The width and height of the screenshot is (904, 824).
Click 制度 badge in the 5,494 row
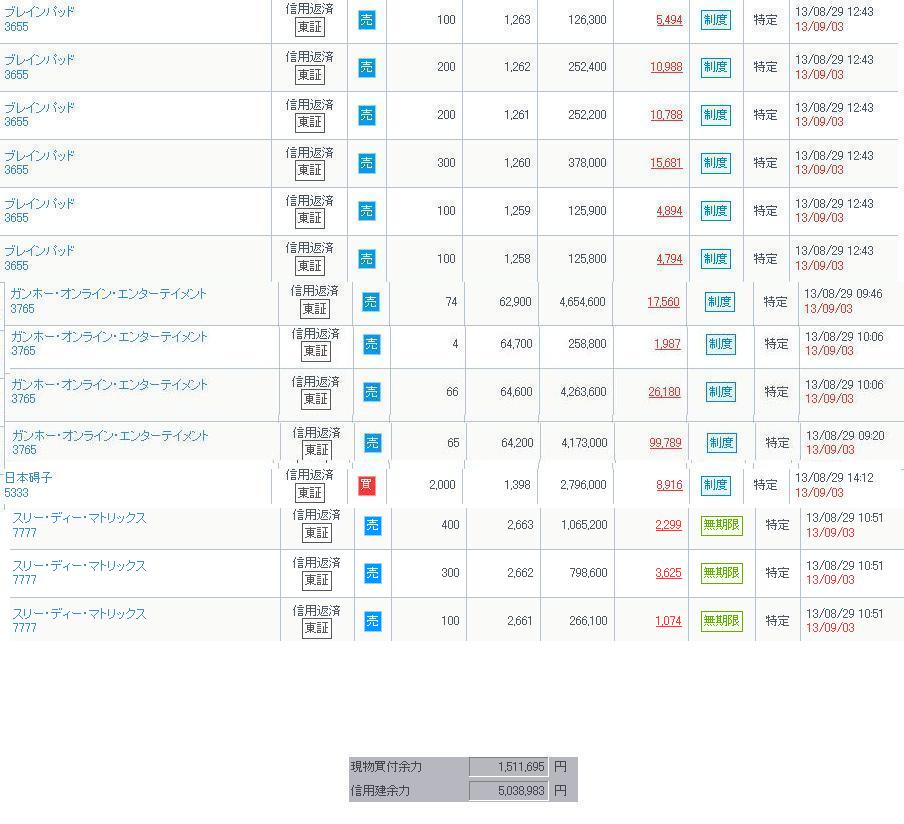715,20
